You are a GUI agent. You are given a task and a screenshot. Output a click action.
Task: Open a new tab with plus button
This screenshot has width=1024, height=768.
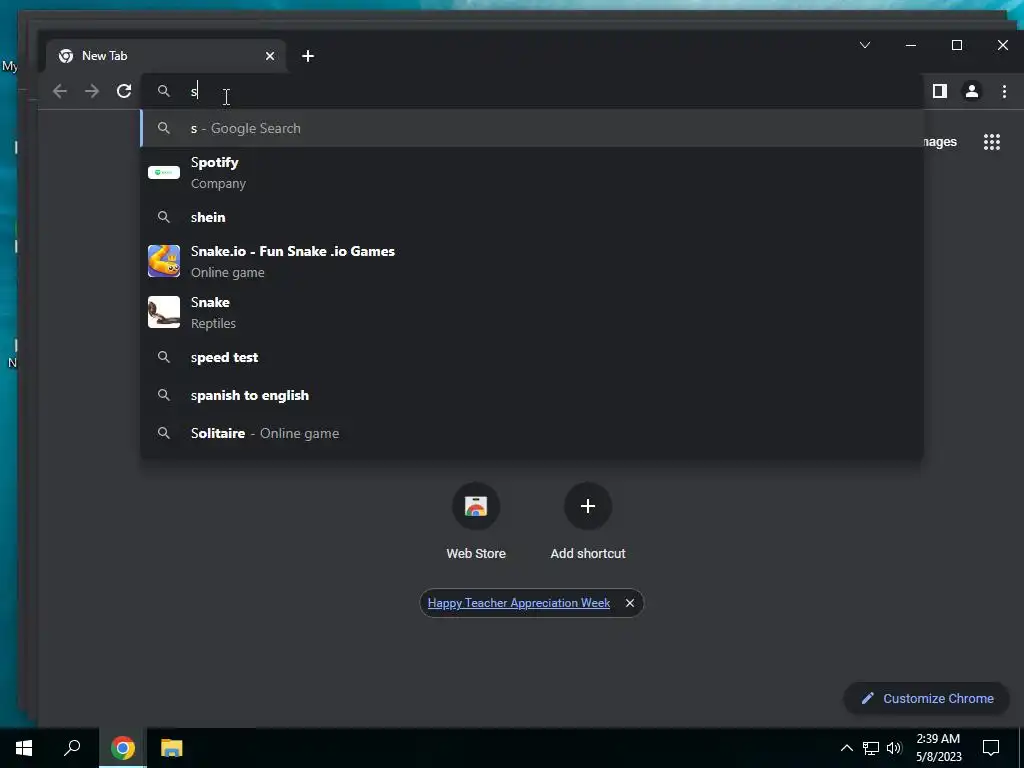click(308, 56)
